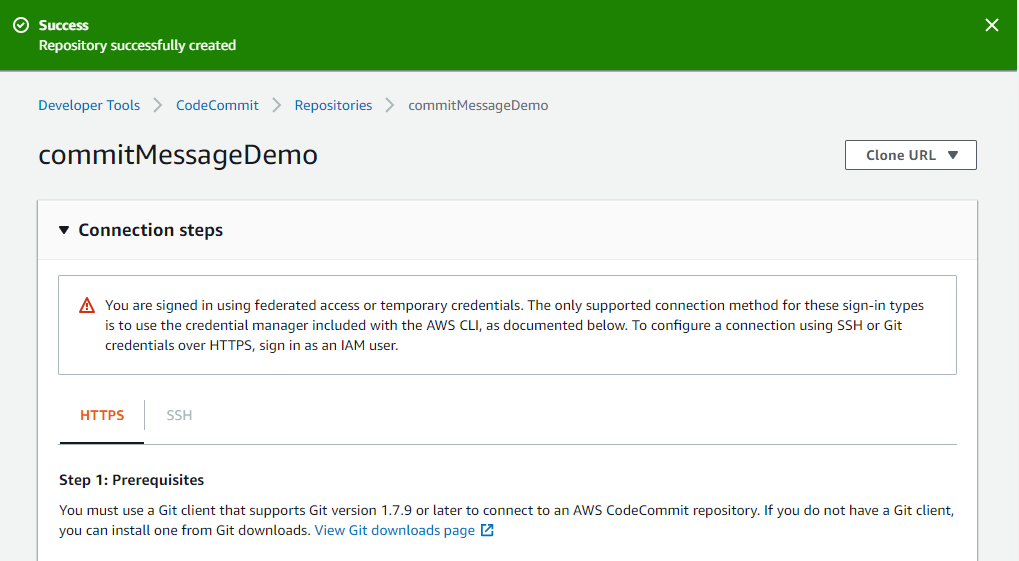Click the Step 1: Prerequisites heading
The width and height of the screenshot is (1019, 561).
pos(131,480)
